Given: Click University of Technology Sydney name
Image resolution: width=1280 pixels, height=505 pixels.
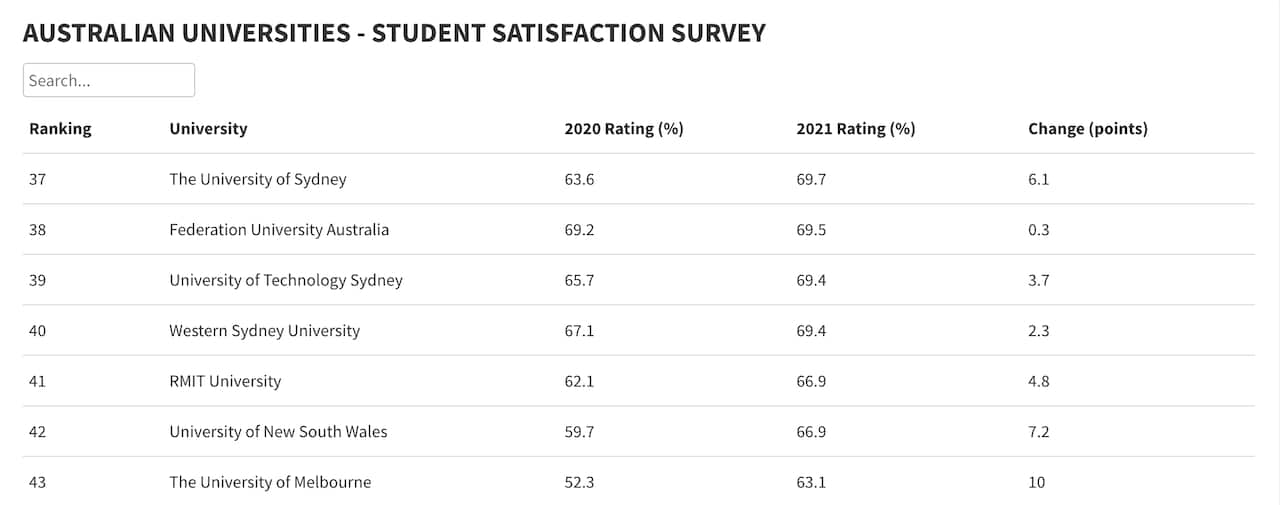Looking at the screenshot, I should tap(285, 280).
